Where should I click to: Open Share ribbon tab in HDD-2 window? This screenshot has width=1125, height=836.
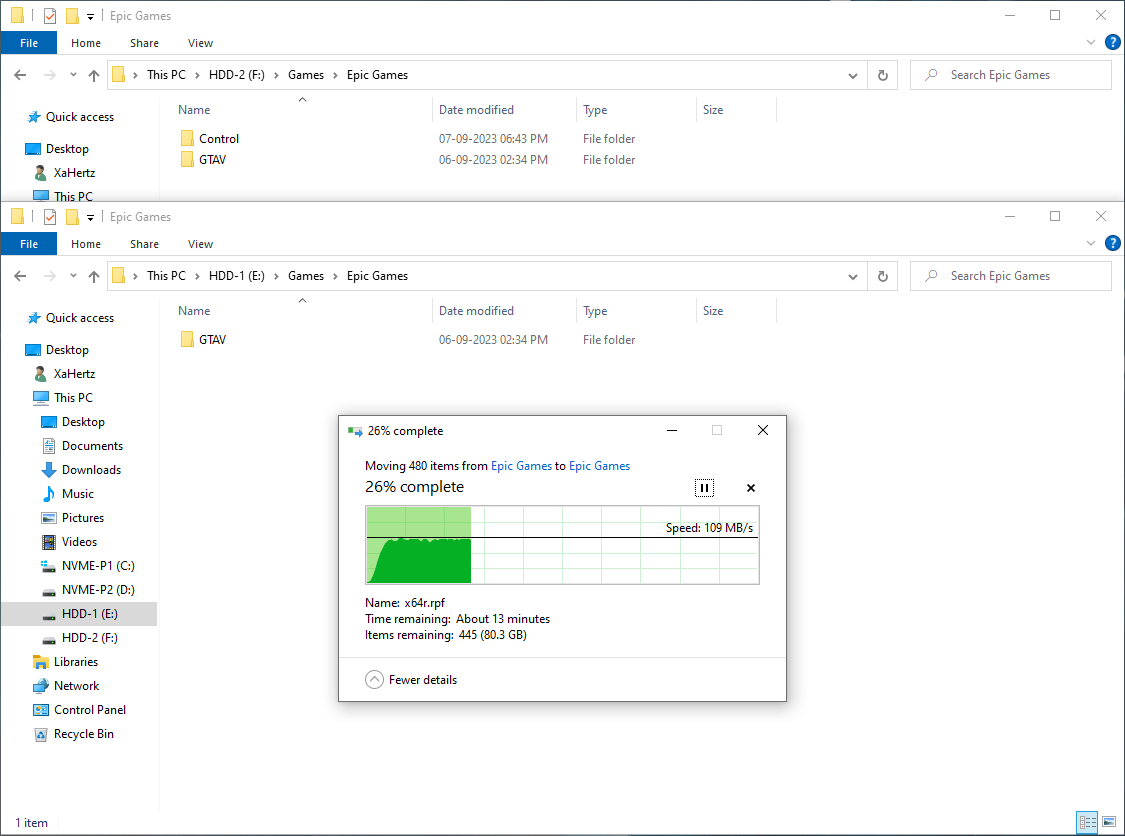[x=144, y=43]
